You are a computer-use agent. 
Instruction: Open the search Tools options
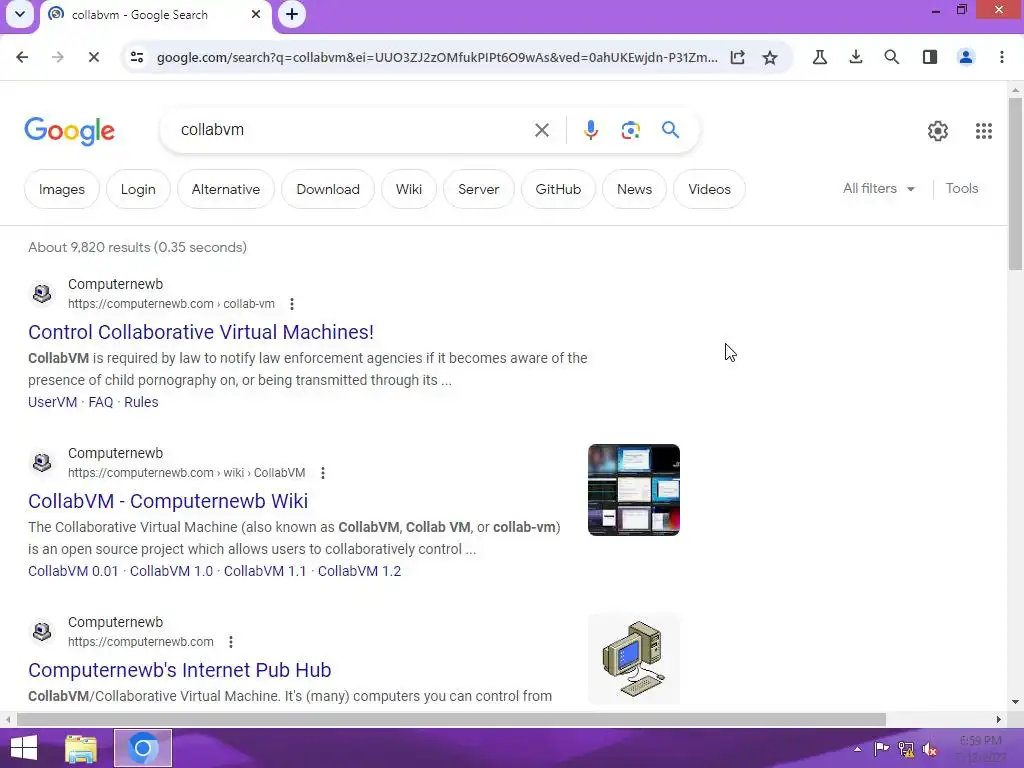click(x=961, y=188)
